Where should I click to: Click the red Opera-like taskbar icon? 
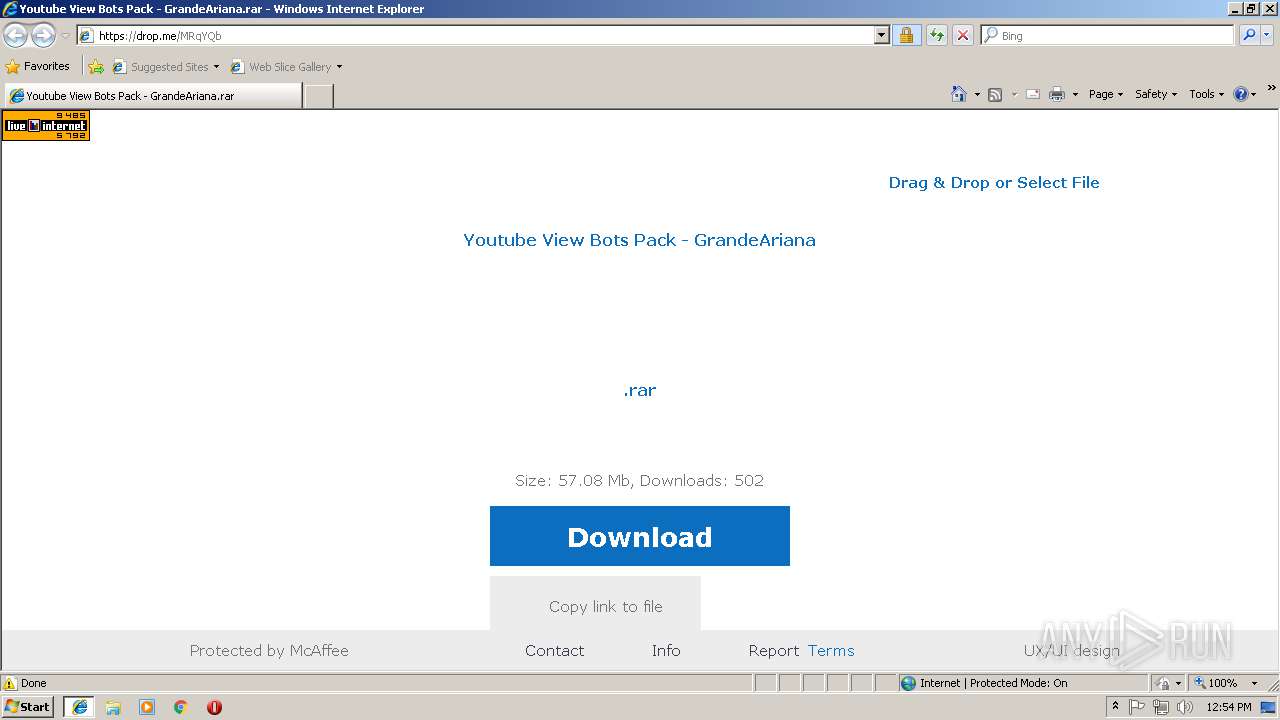pyautogui.click(x=214, y=707)
